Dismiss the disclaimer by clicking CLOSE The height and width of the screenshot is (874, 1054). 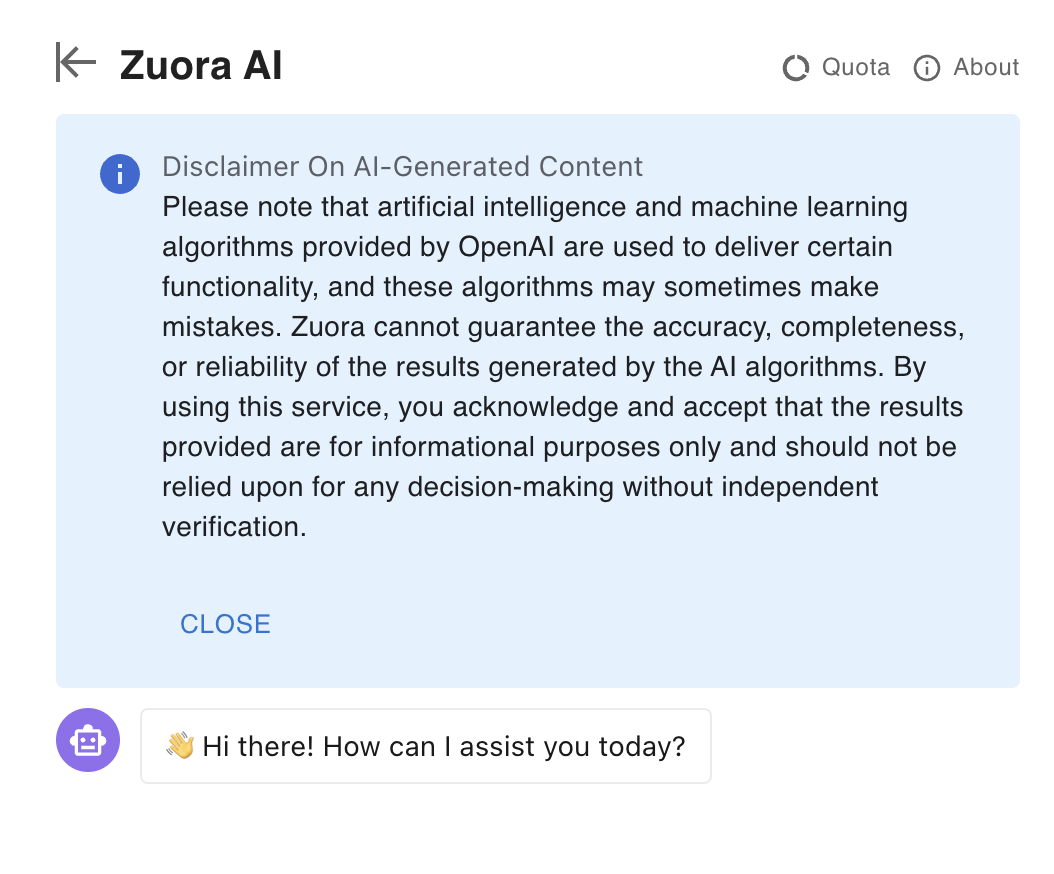coord(224,623)
